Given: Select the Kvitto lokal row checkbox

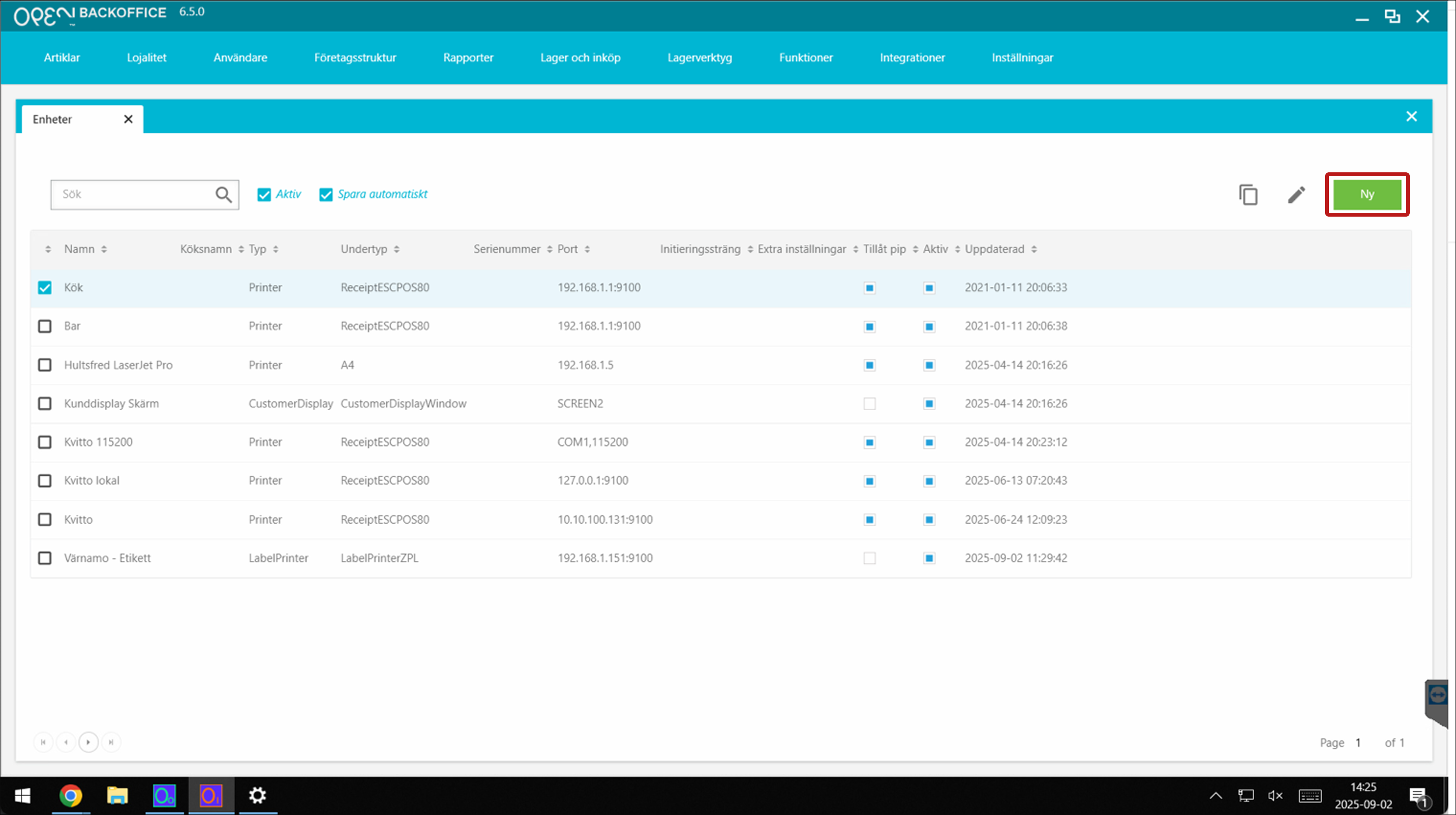Looking at the screenshot, I should tap(45, 480).
